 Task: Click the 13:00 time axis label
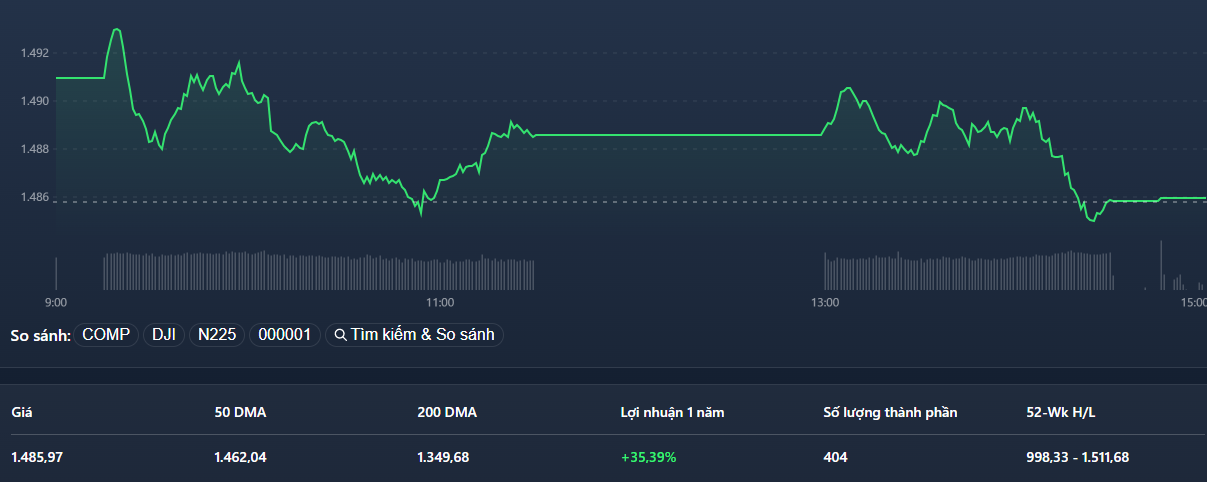pyautogui.click(x=825, y=302)
